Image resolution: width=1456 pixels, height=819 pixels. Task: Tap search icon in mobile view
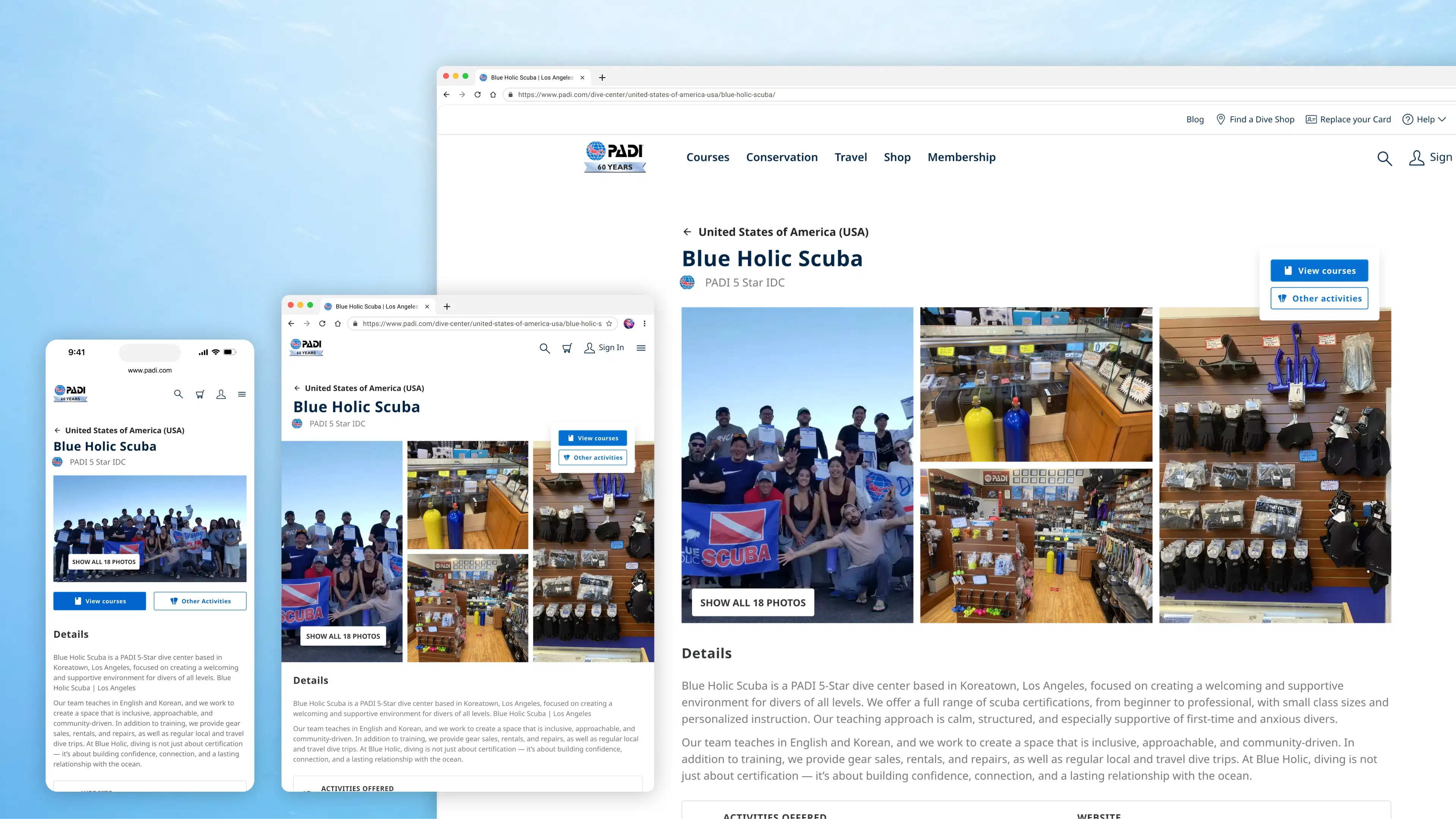tap(179, 394)
